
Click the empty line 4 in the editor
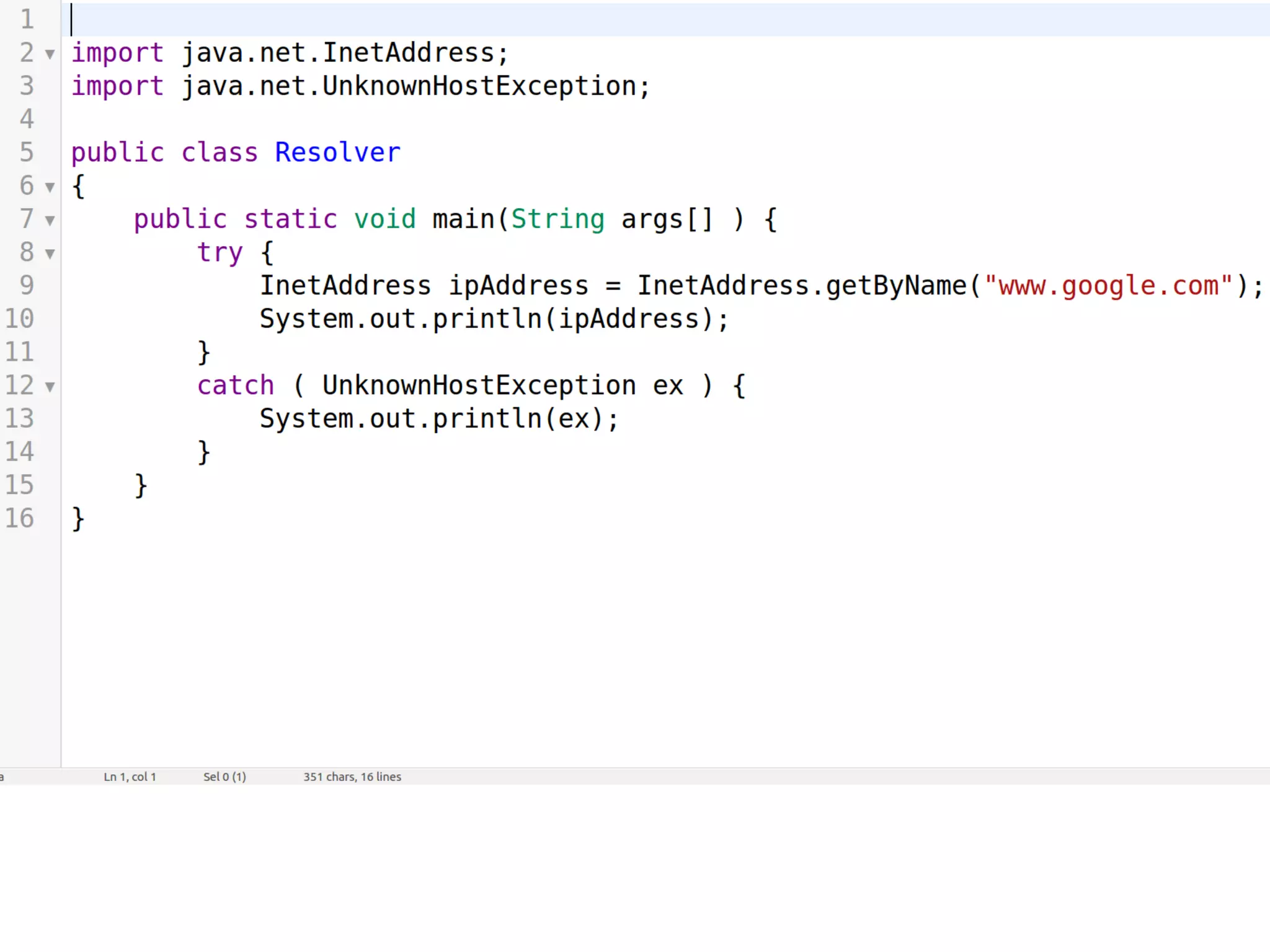[372, 119]
